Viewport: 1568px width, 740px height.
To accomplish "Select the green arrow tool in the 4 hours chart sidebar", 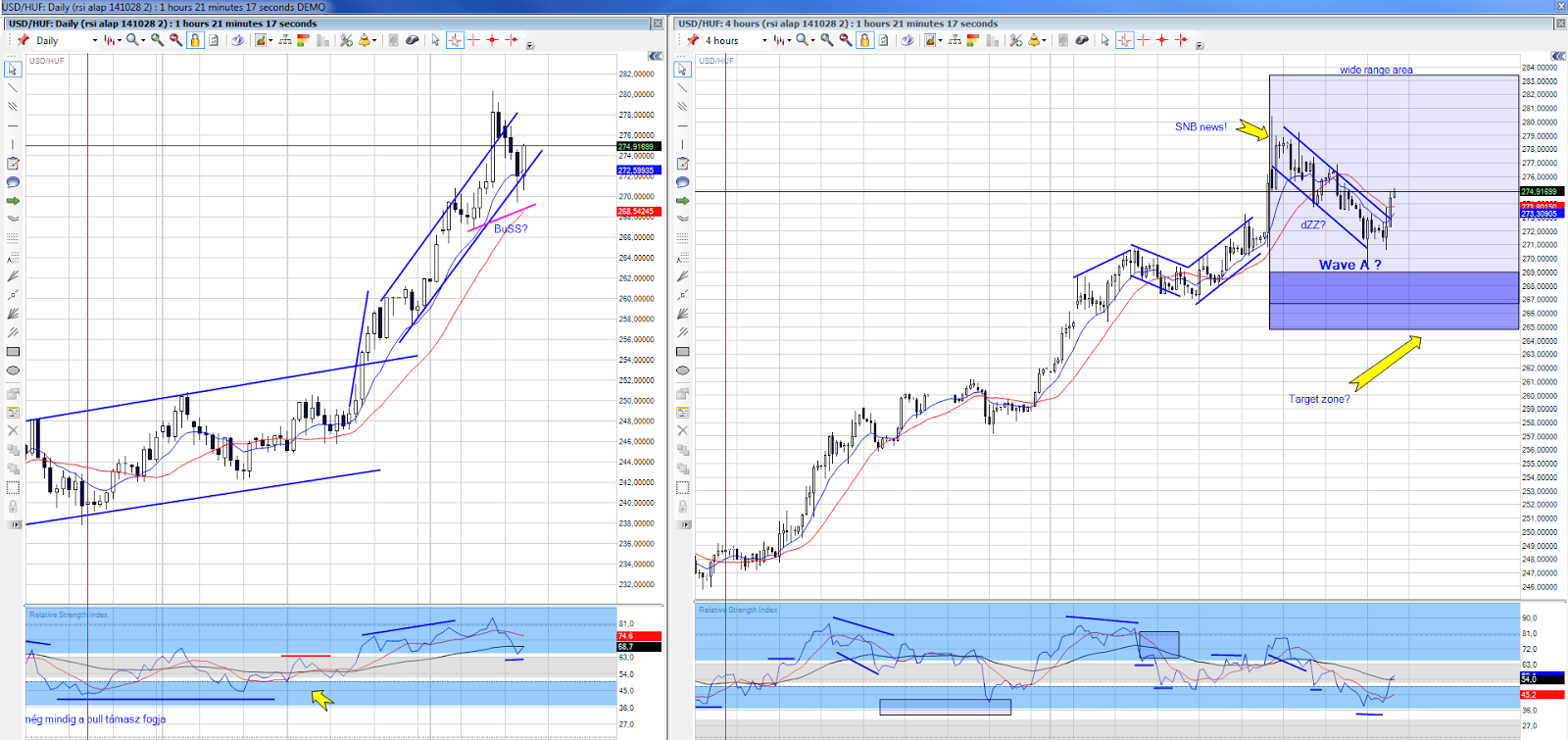I will click(x=683, y=201).
